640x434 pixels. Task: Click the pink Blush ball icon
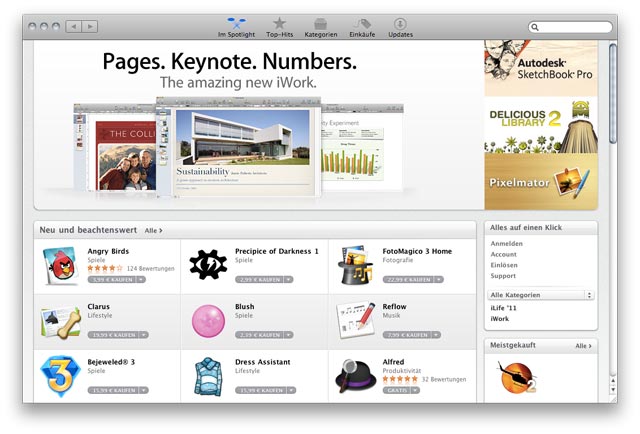pyautogui.click(x=208, y=321)
